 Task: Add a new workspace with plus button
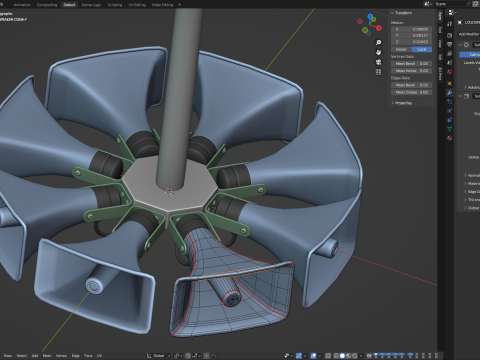180,5
